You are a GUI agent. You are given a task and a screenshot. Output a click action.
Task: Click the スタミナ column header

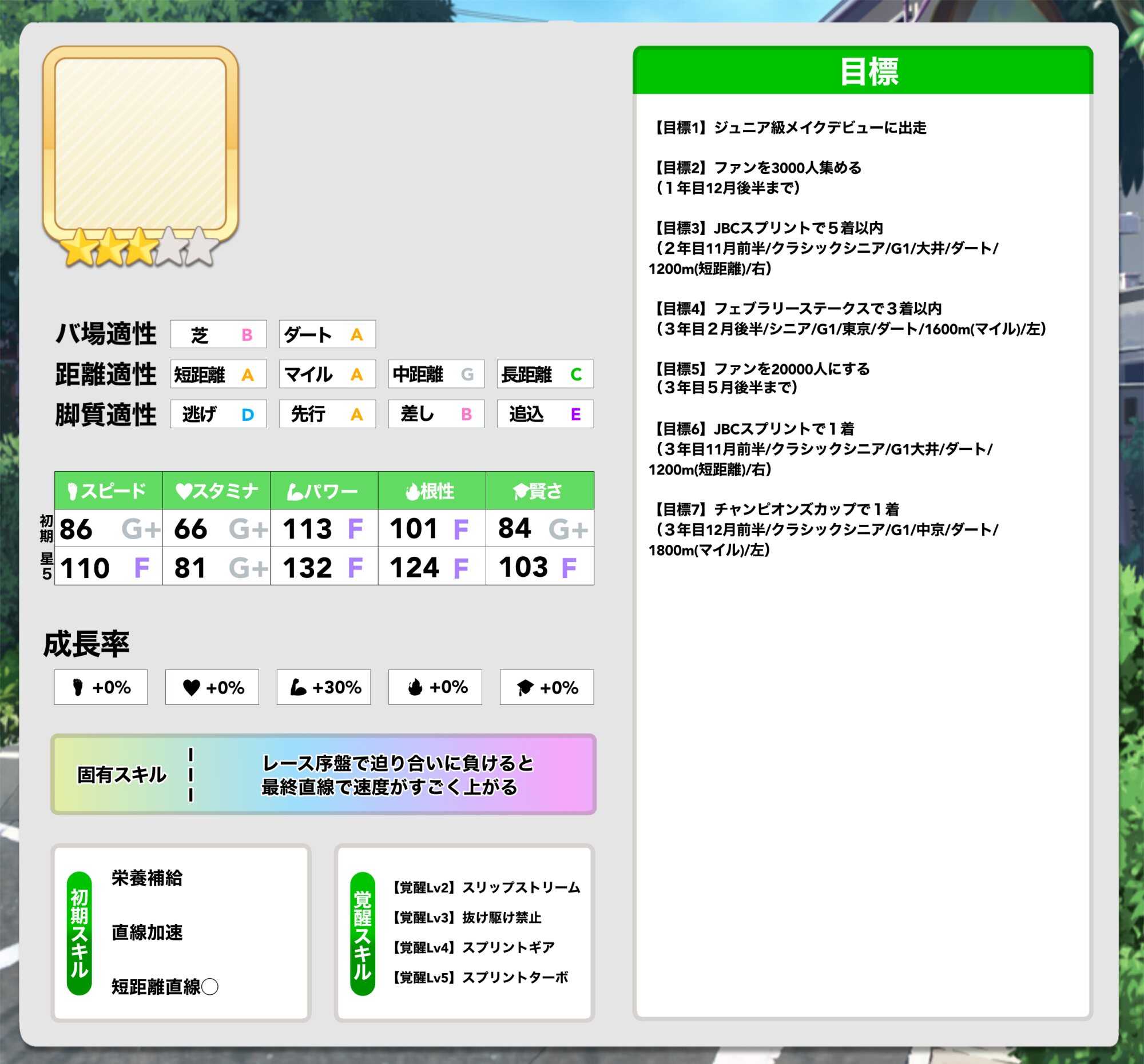pyautogui.click(x=216, y=491)
